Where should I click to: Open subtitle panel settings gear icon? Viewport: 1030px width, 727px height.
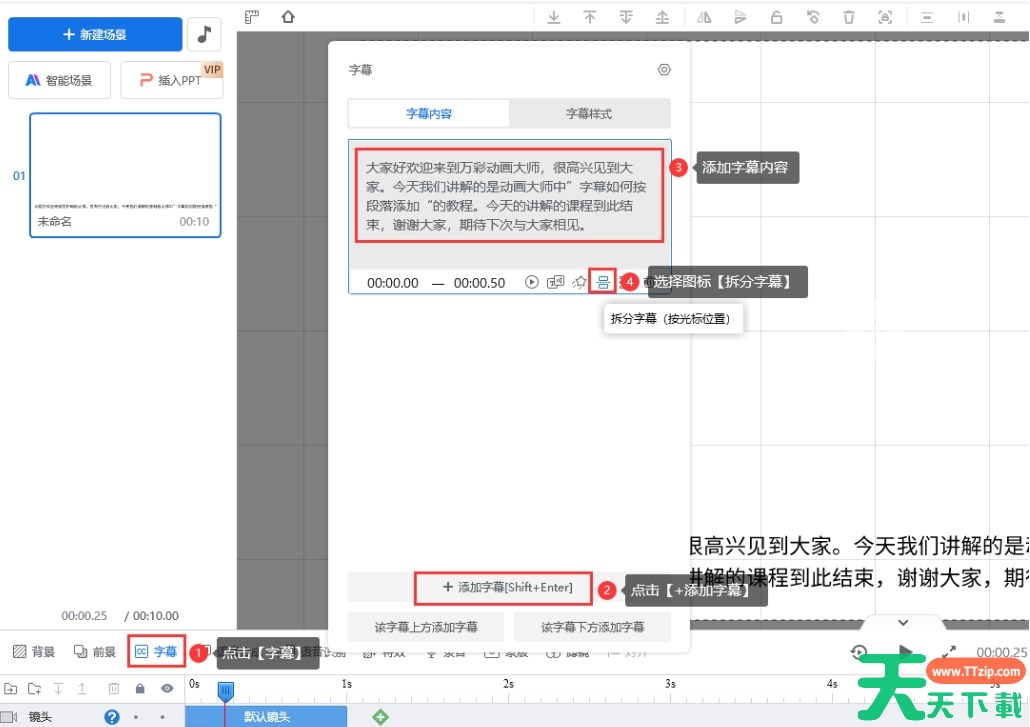coord(664,70)
